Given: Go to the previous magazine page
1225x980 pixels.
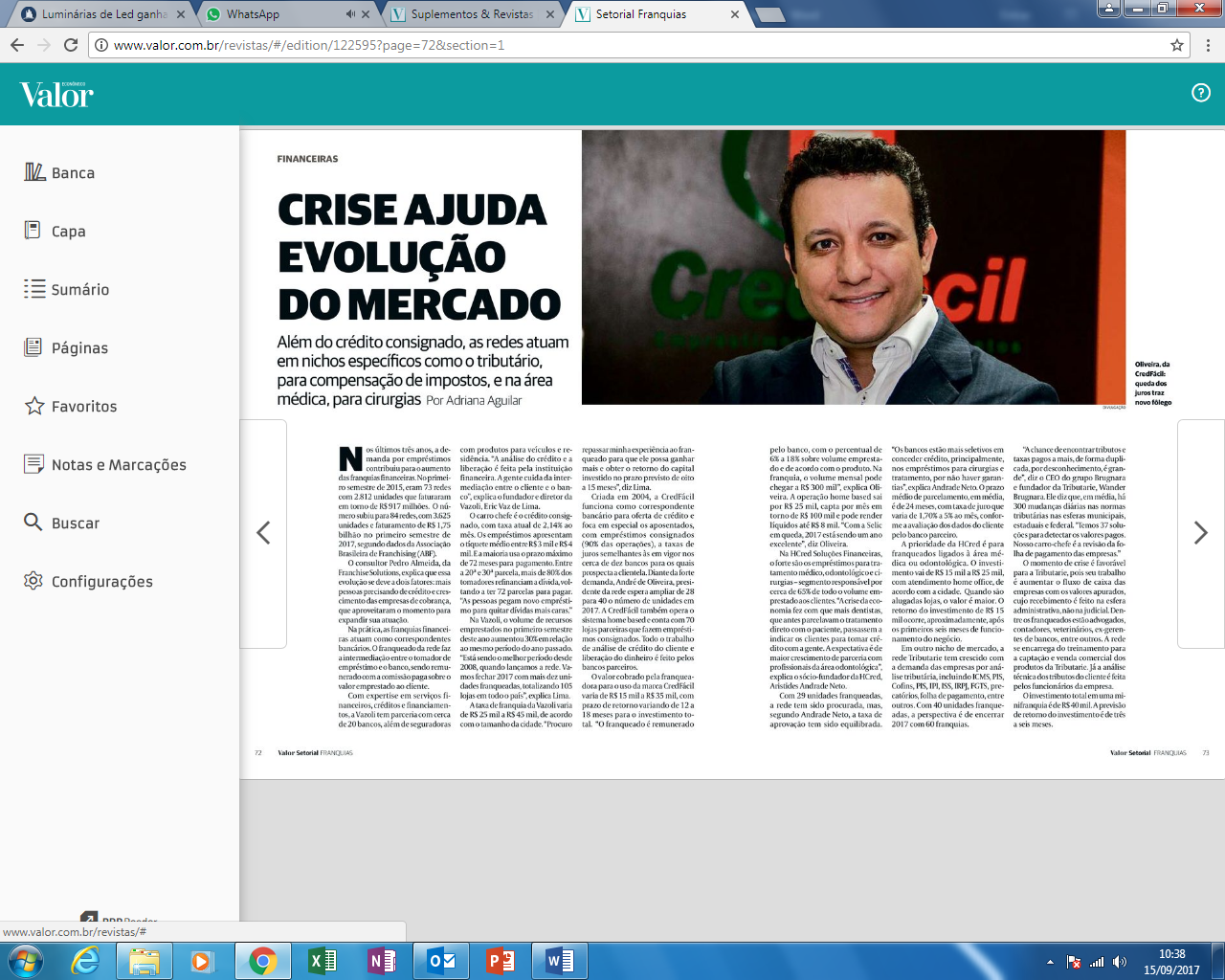Looking at the screenshot, I should 263,533.
